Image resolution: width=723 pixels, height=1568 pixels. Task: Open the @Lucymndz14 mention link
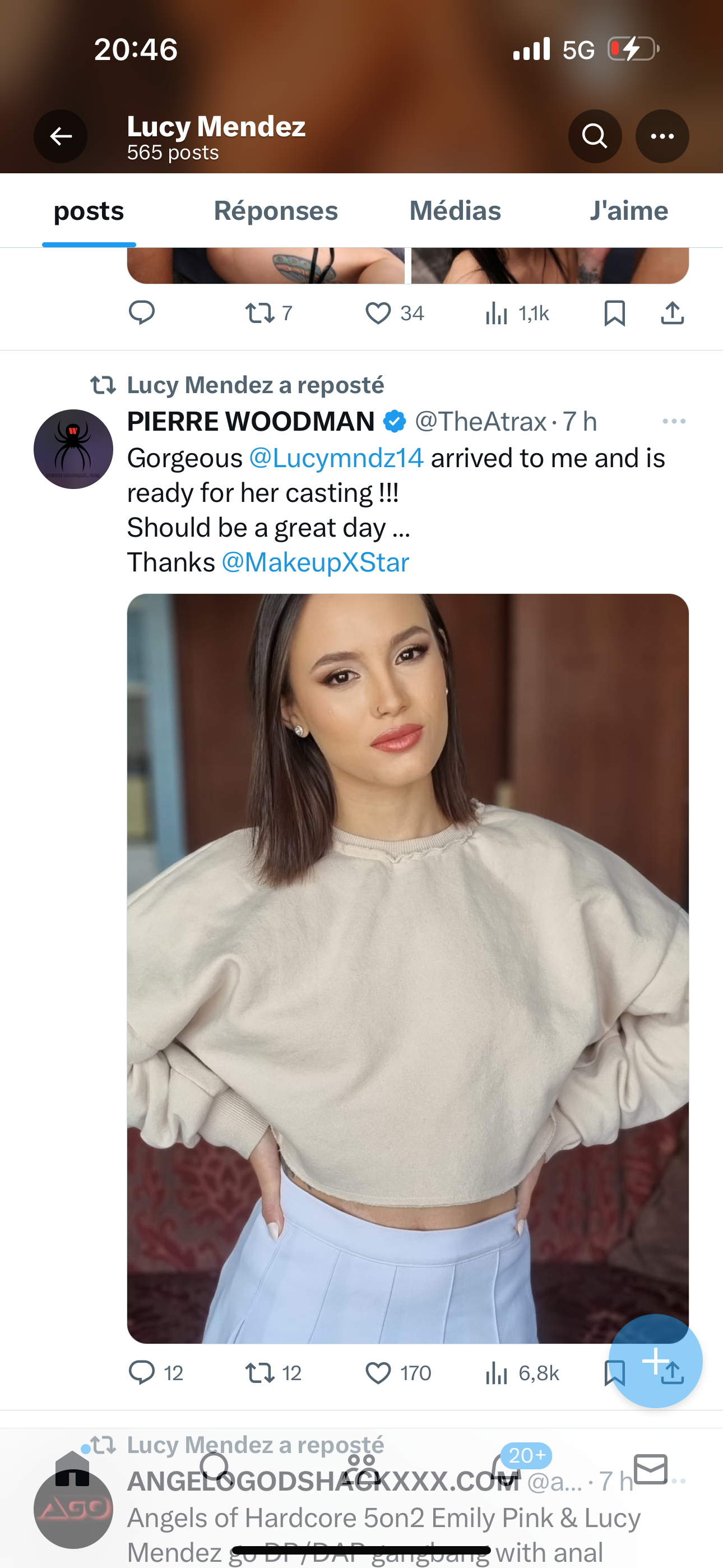point(336,458)
